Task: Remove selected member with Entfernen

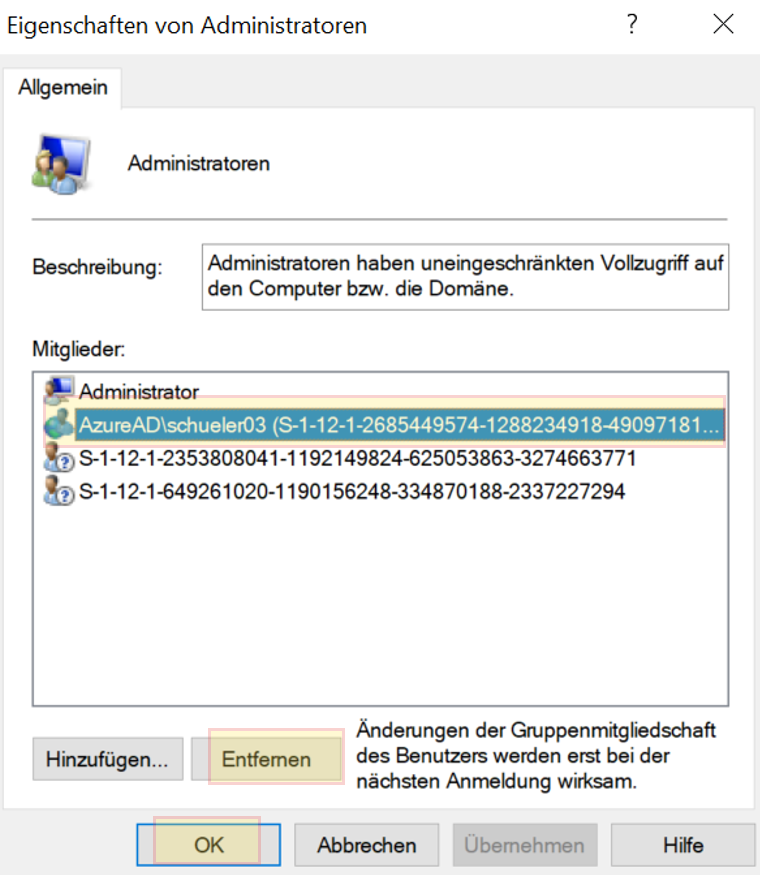Action: click(266, 759)
